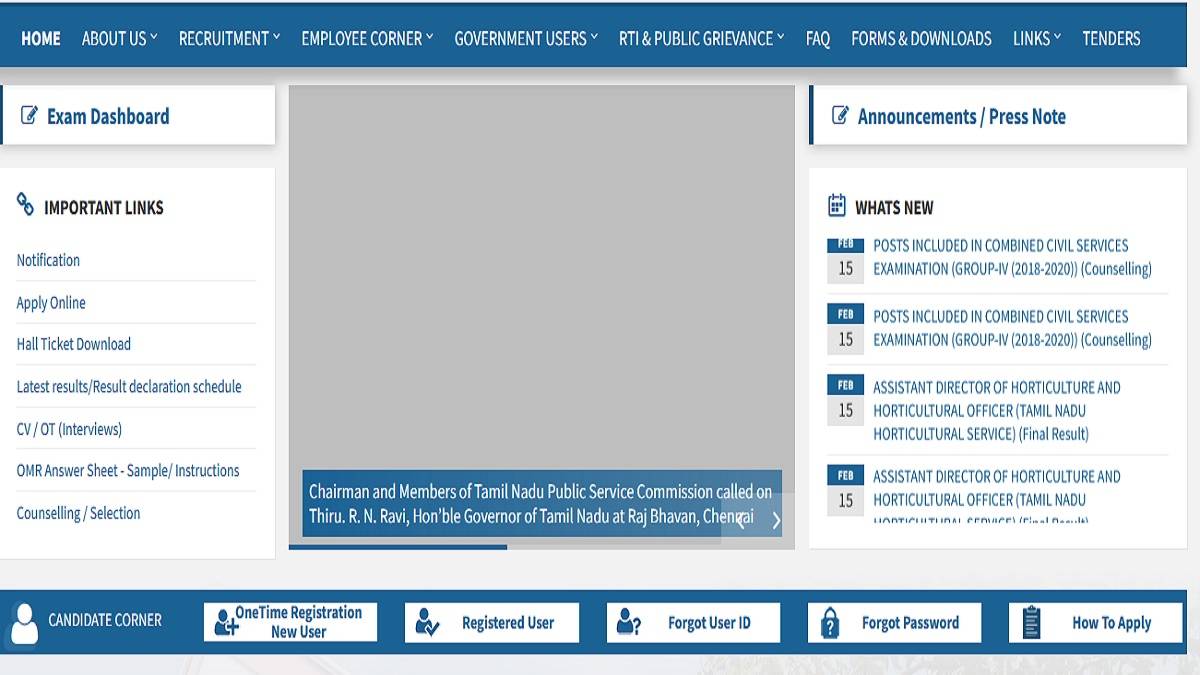The image size is (1200, 675).
Task: Expand the Employee Corner dropdown
Action: pos(367,39)
